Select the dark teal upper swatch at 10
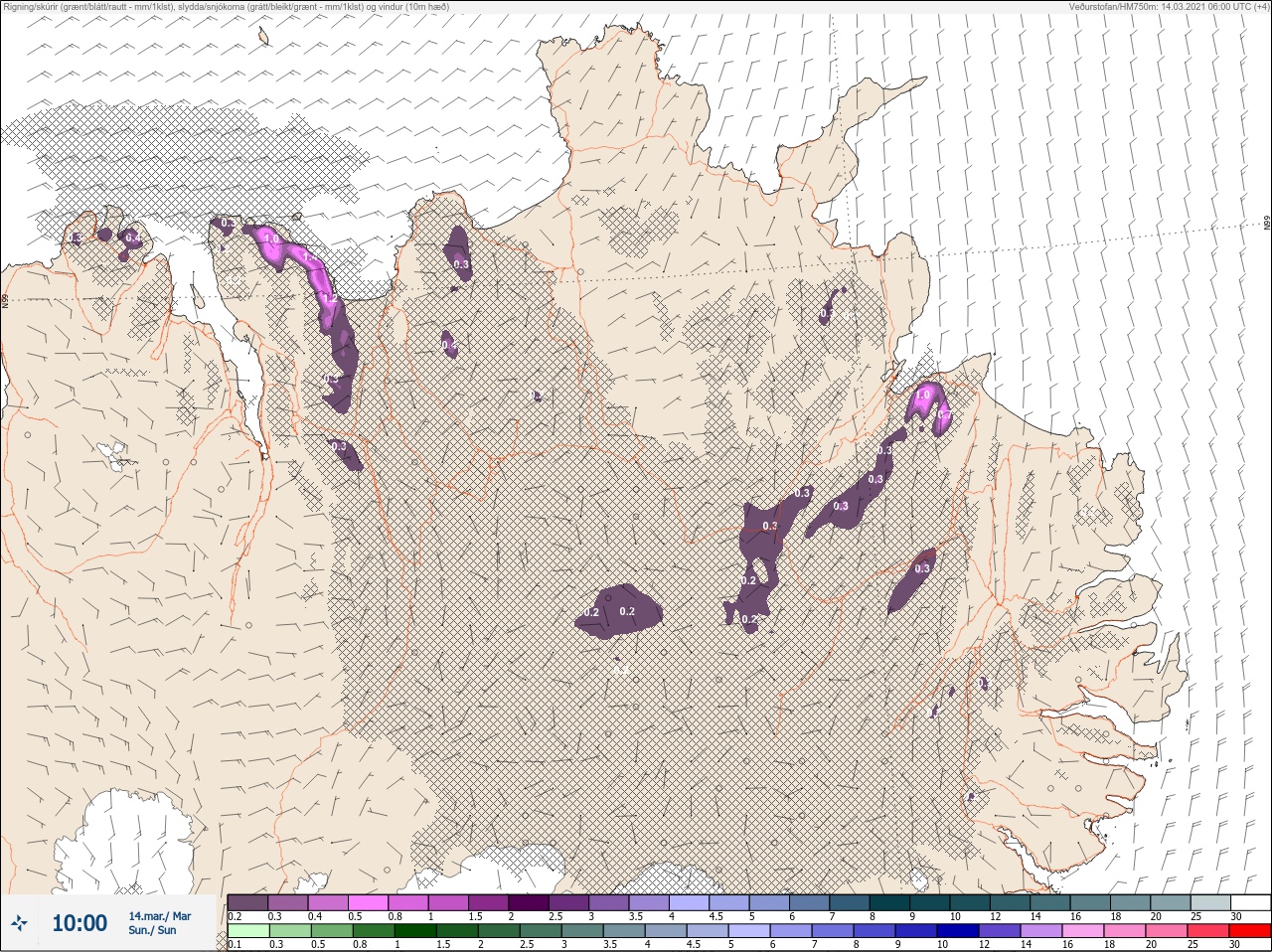 click(x=970, y=902)
